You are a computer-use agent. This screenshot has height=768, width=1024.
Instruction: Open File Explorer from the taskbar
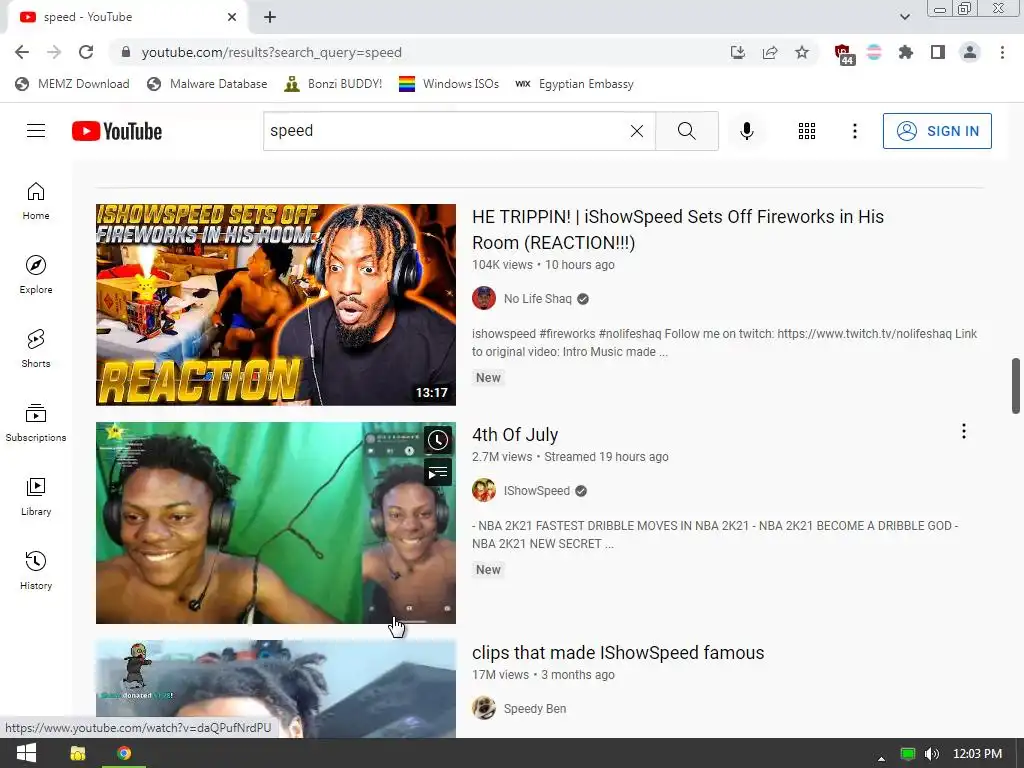[x=78, y=754]
